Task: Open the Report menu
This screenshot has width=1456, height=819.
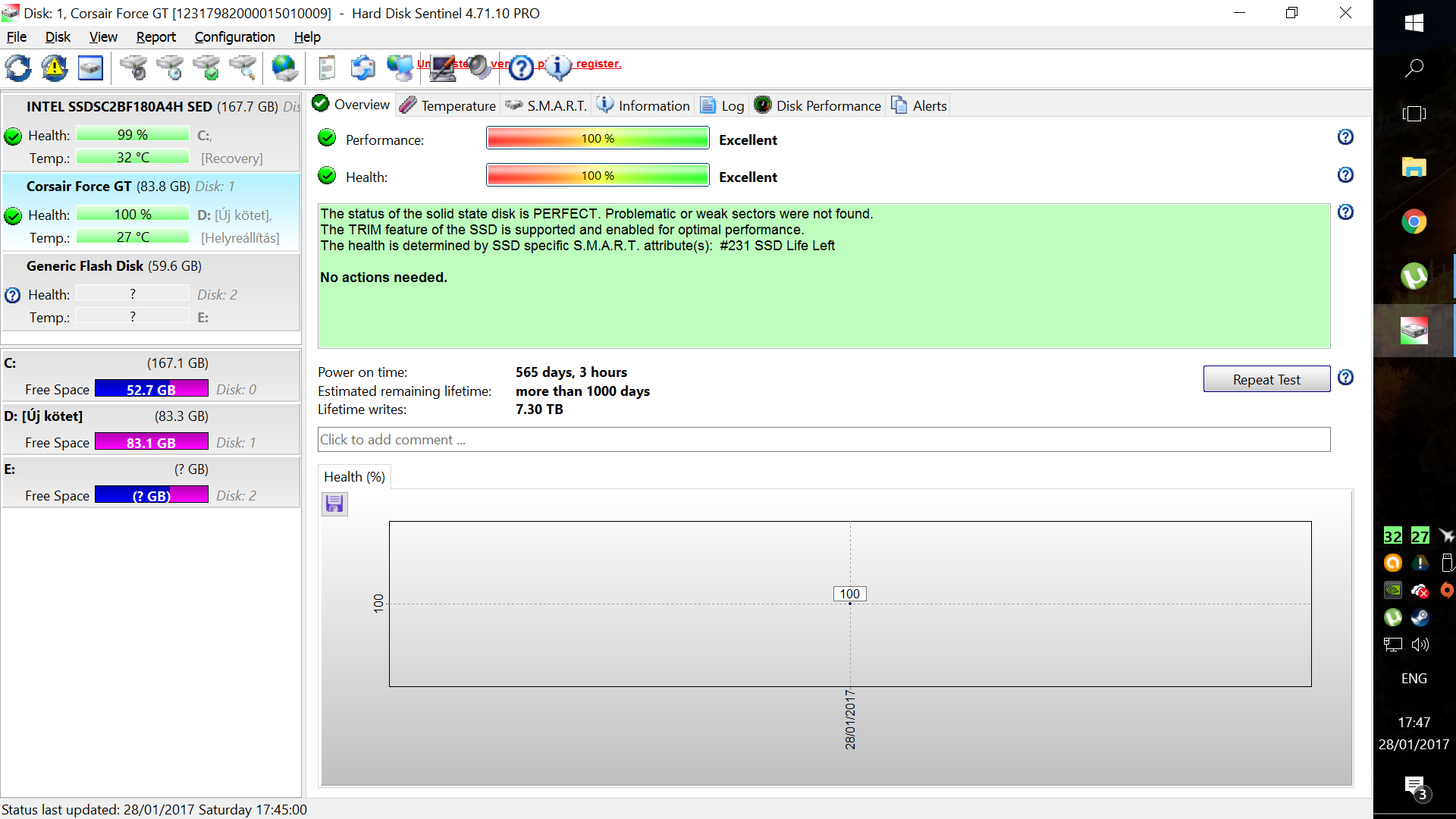Action: click(155, 37)
